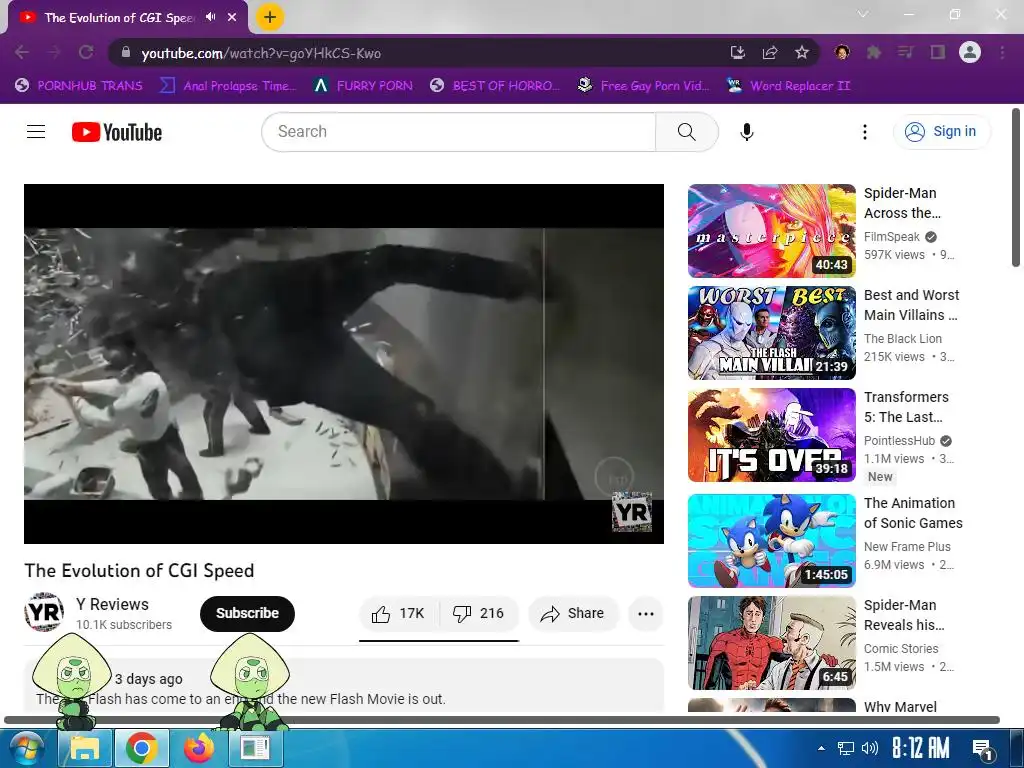Open YouTube settings three-dot menu
This screenshot has width=1024, height=768.
point(865,132)
